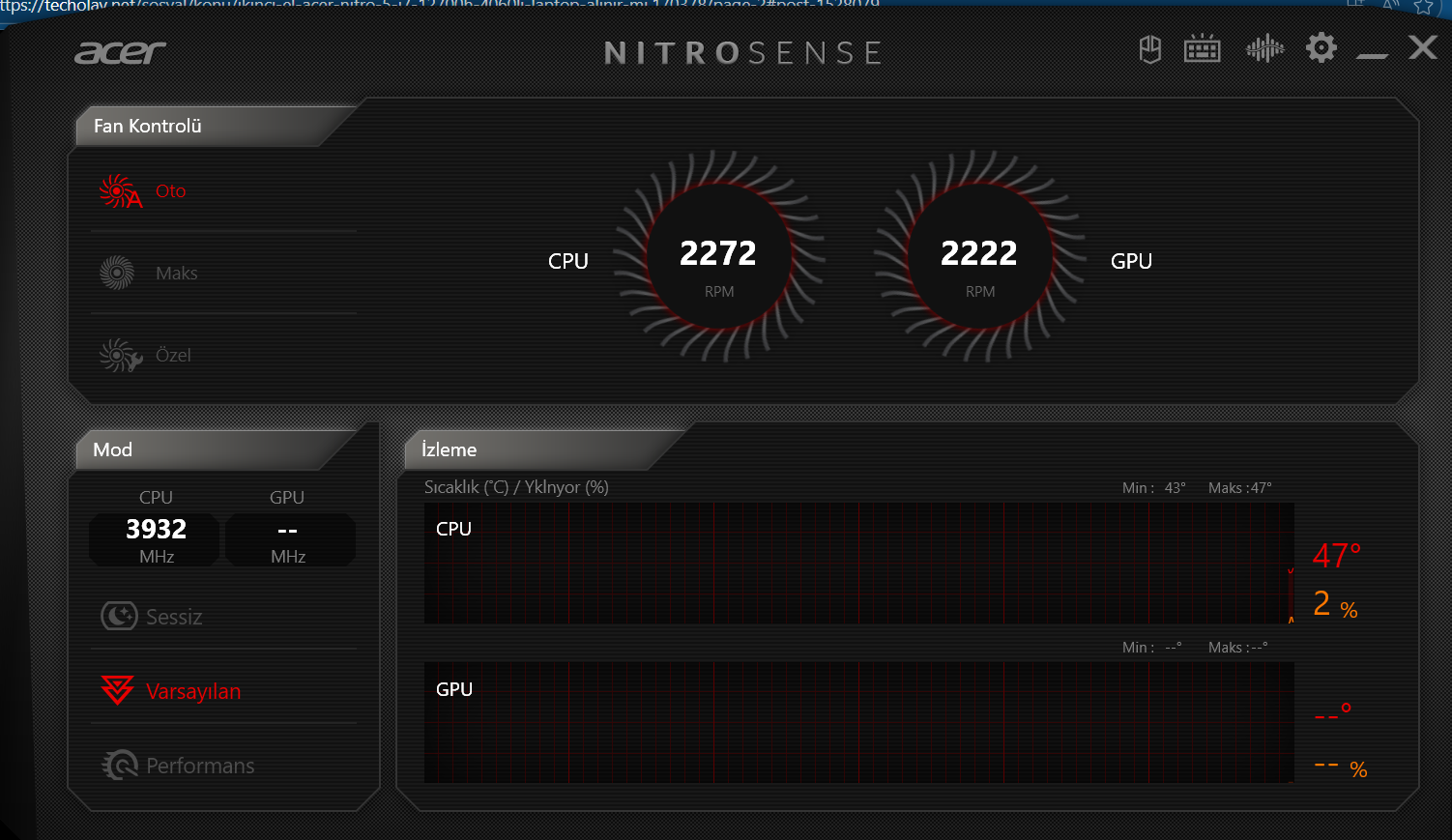Open the mouse settings icon in header
The height and width of the screenshot is (840, 1452).
click(1149, 49)
